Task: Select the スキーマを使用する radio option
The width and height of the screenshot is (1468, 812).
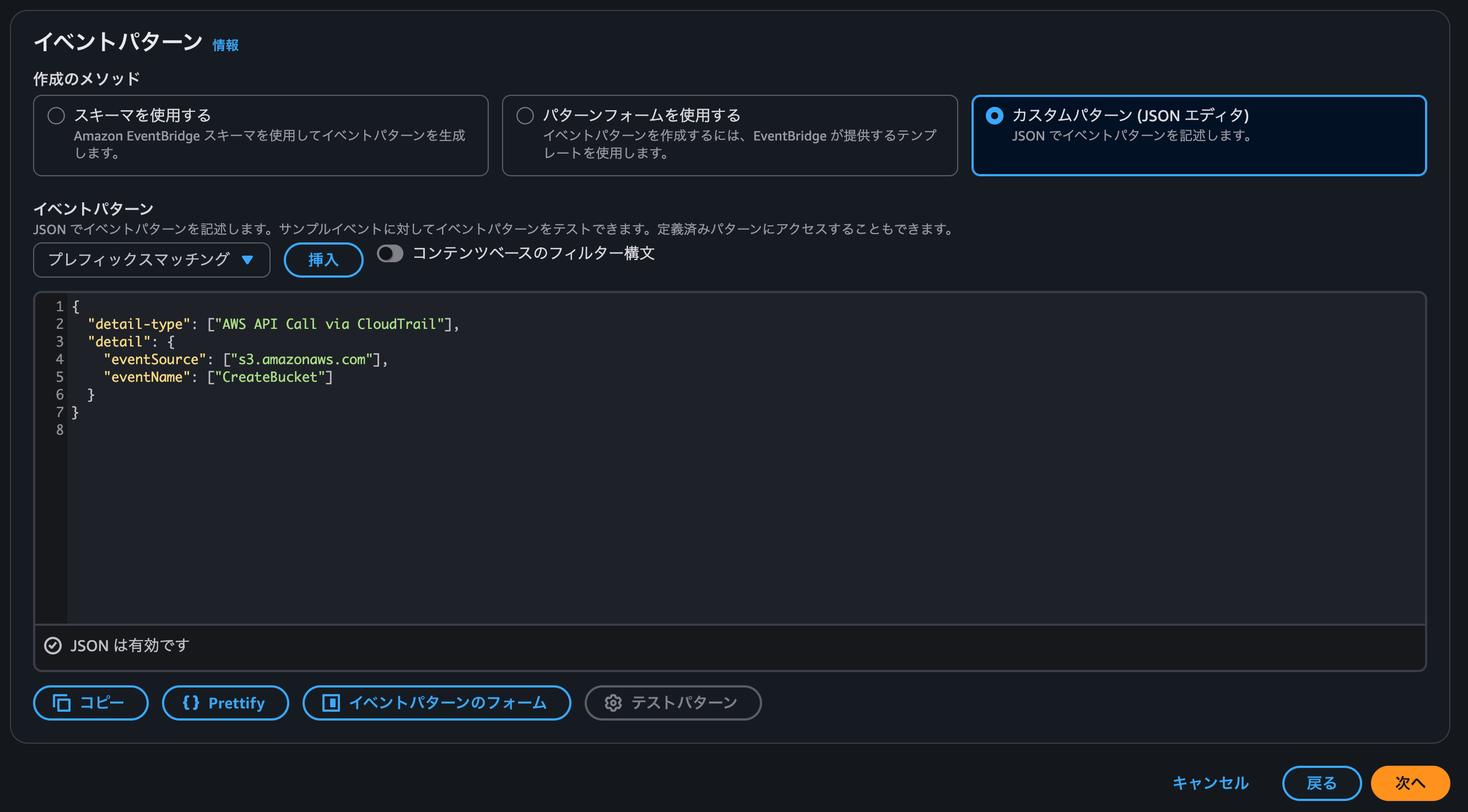Action: pos(56,115)
